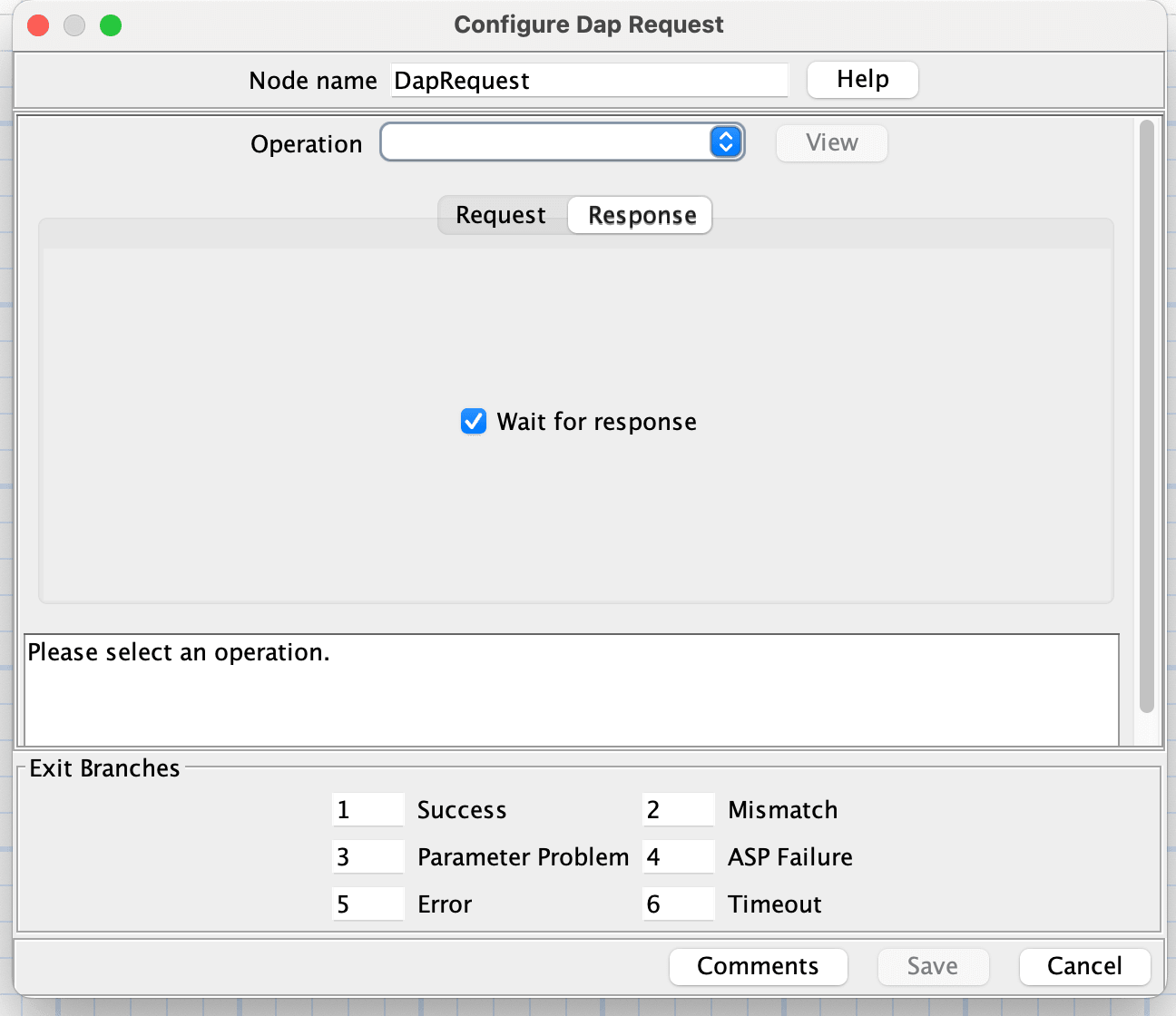Click the Comments button

(758, 966)
